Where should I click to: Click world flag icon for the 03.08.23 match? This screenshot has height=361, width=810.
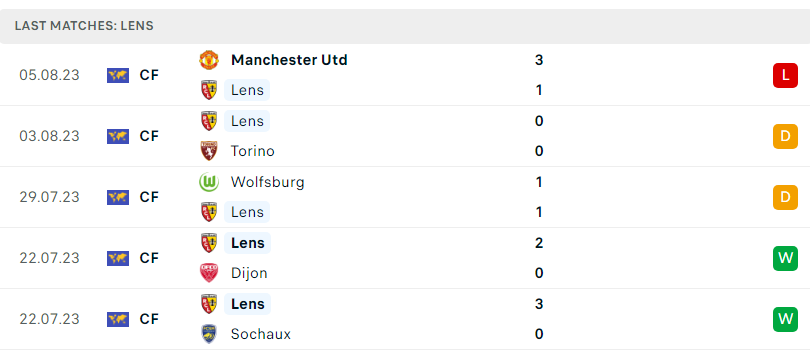118,136
